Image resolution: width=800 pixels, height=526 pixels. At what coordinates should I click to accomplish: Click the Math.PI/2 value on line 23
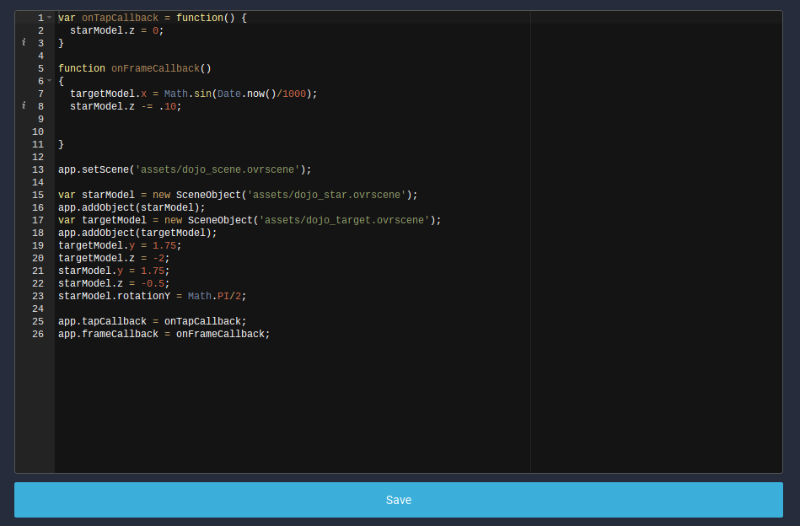pyautogui.click(x=216, y=295)
